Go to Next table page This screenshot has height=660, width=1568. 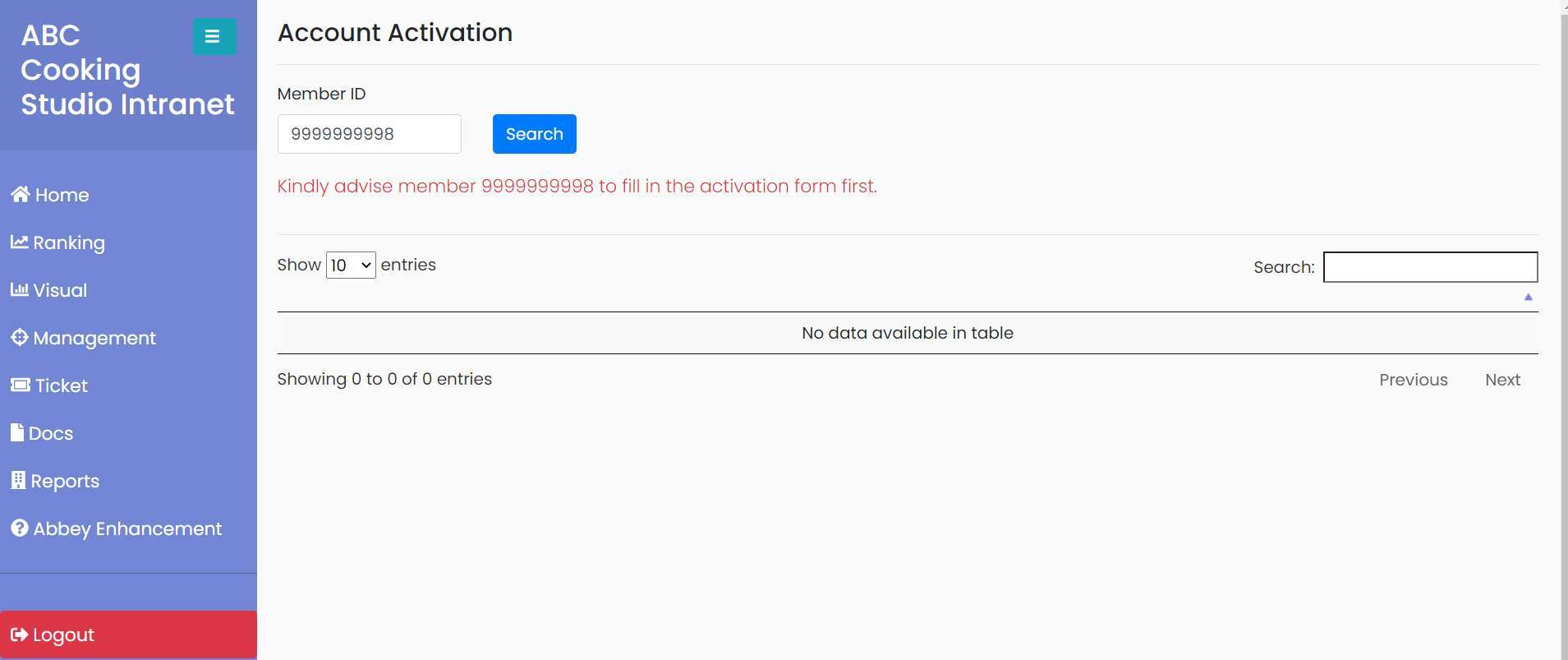tap(1502, 380)
